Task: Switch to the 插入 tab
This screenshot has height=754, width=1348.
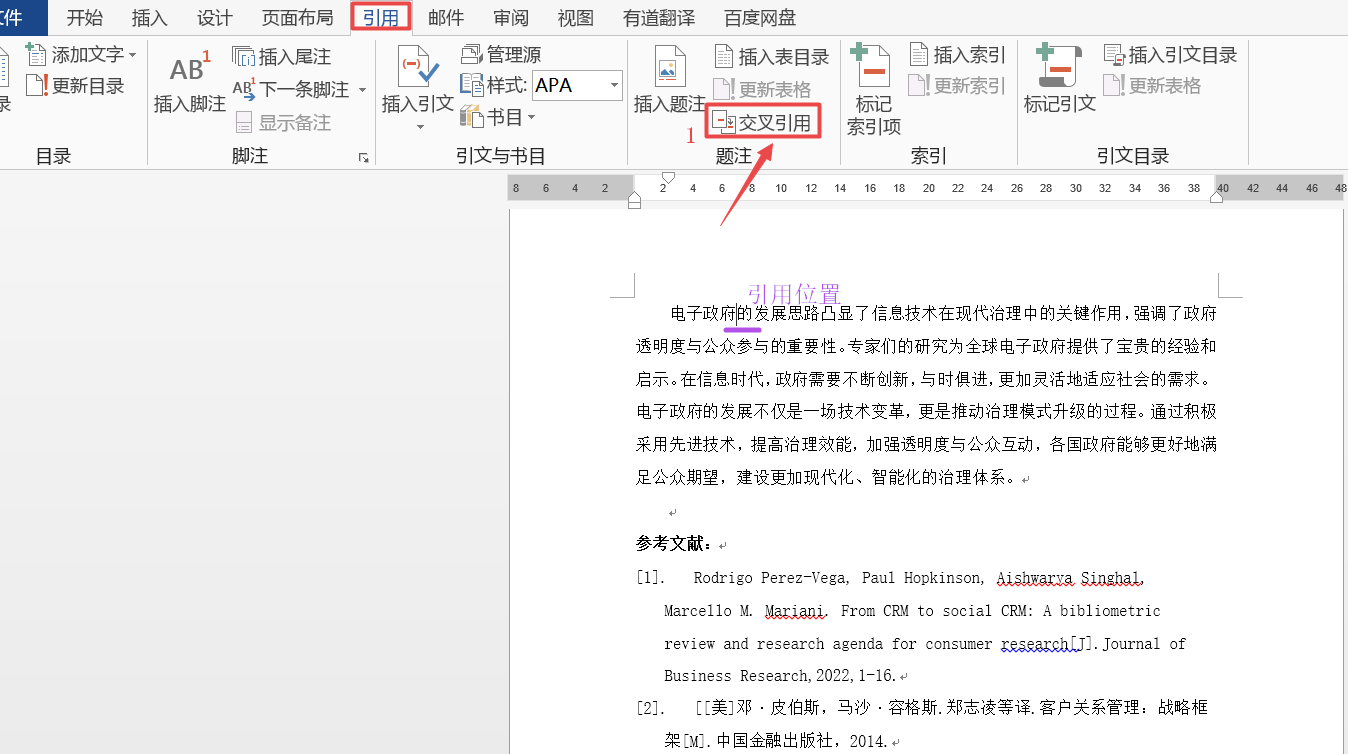Action: pos(150,18)
